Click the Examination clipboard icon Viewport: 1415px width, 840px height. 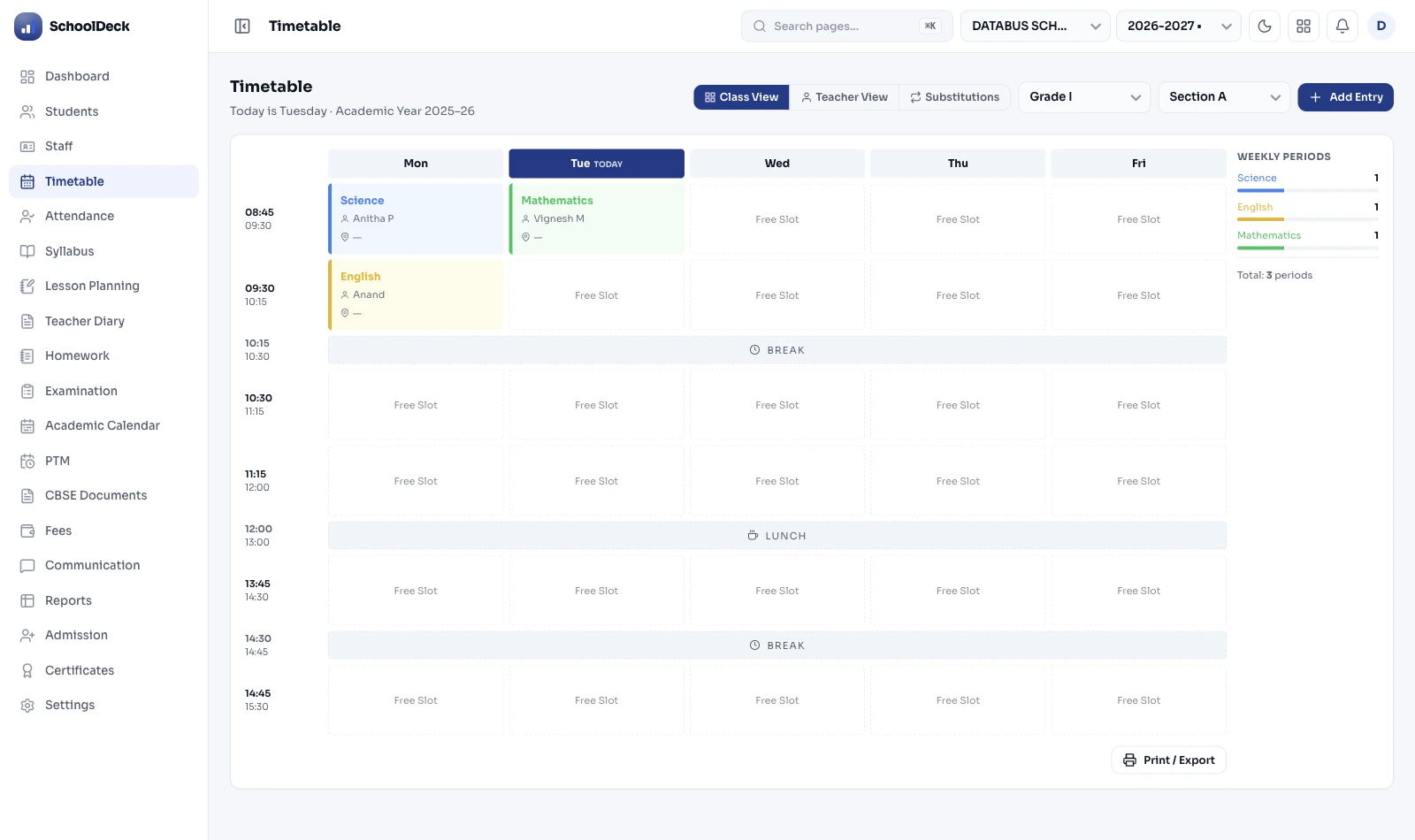coord(27,391)
